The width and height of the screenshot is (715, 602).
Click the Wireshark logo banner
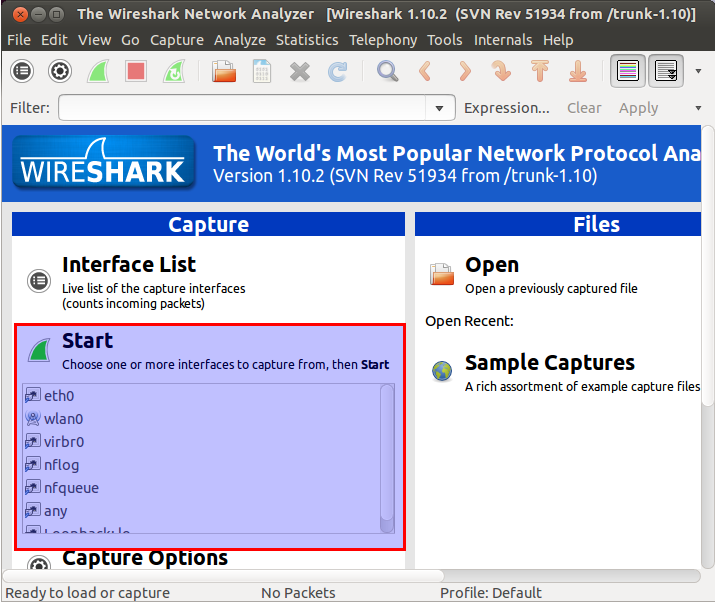click(104, 163)
